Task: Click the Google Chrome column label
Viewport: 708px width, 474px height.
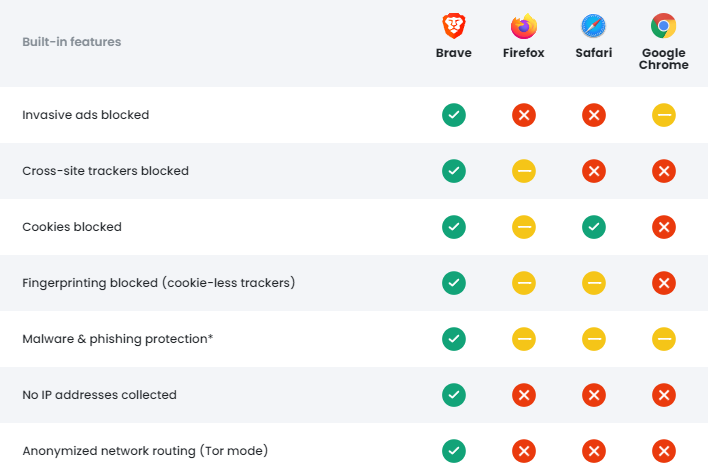Action: 664,59
